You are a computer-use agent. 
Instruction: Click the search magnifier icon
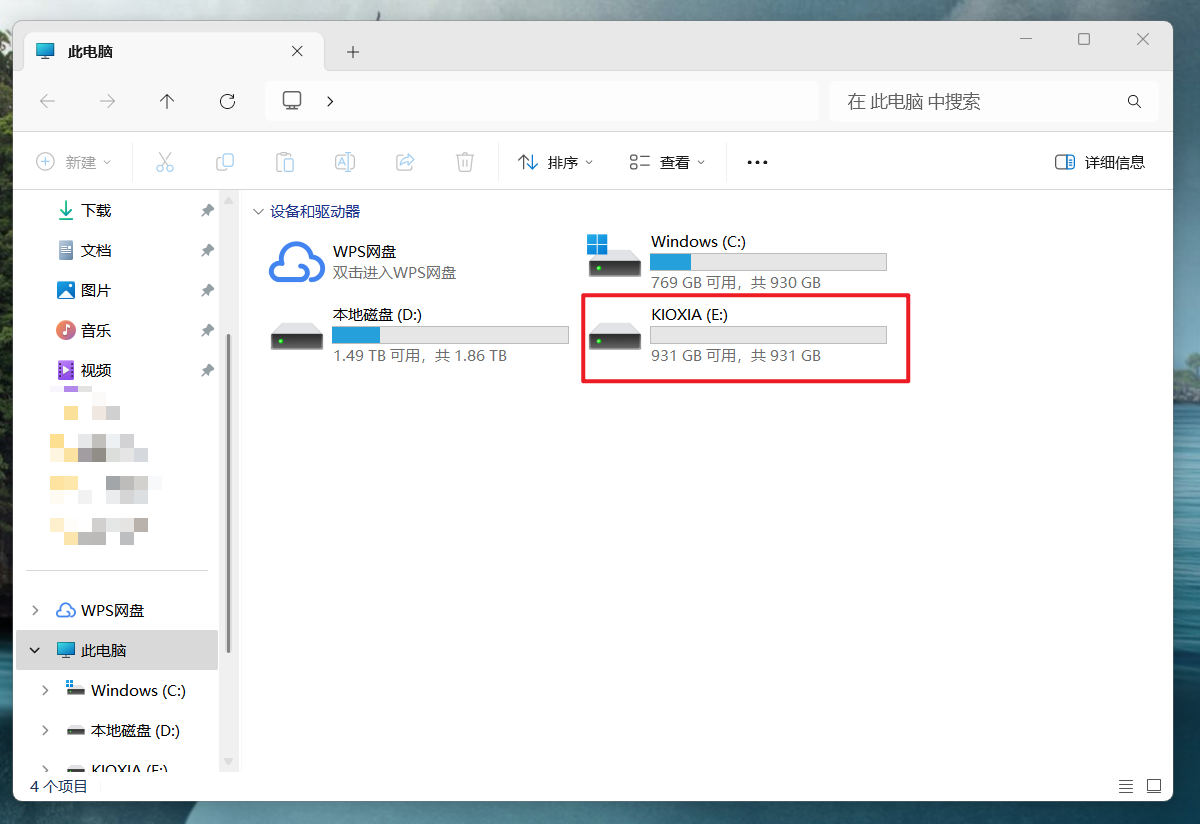pos(1134,102)
